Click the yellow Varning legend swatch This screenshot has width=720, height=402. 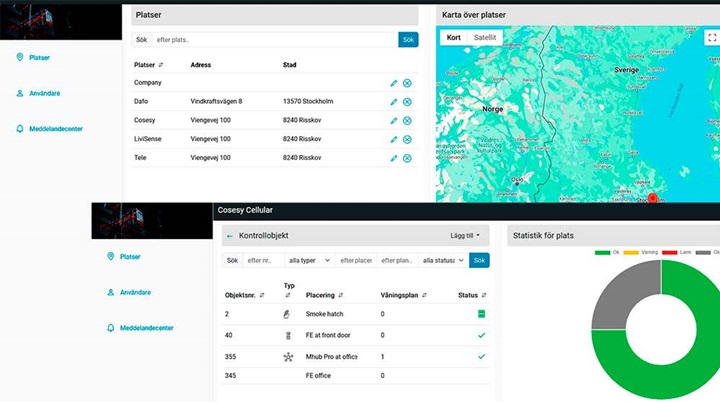[631, 252]
